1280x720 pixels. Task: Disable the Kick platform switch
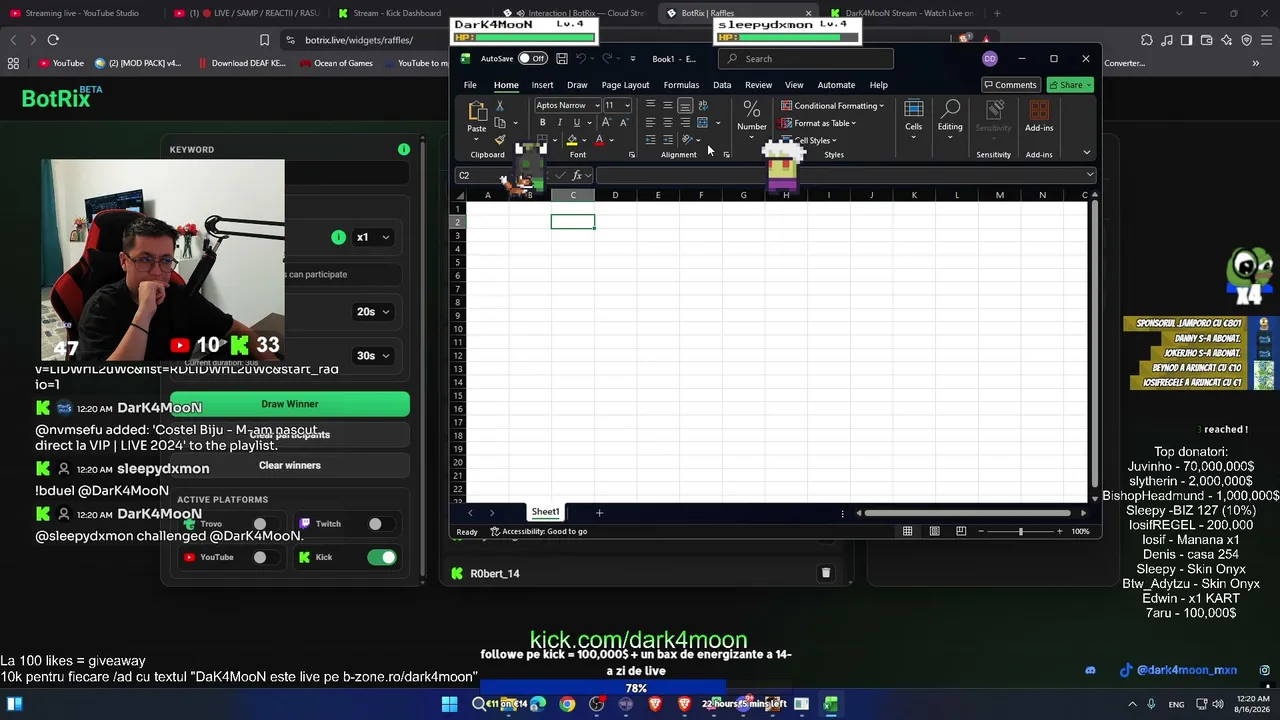click(x=382, y=557)
